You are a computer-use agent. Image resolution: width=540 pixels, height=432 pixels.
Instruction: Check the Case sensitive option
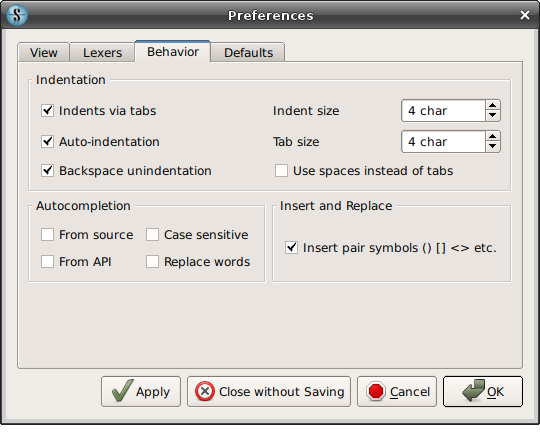(x=152, y=235)
